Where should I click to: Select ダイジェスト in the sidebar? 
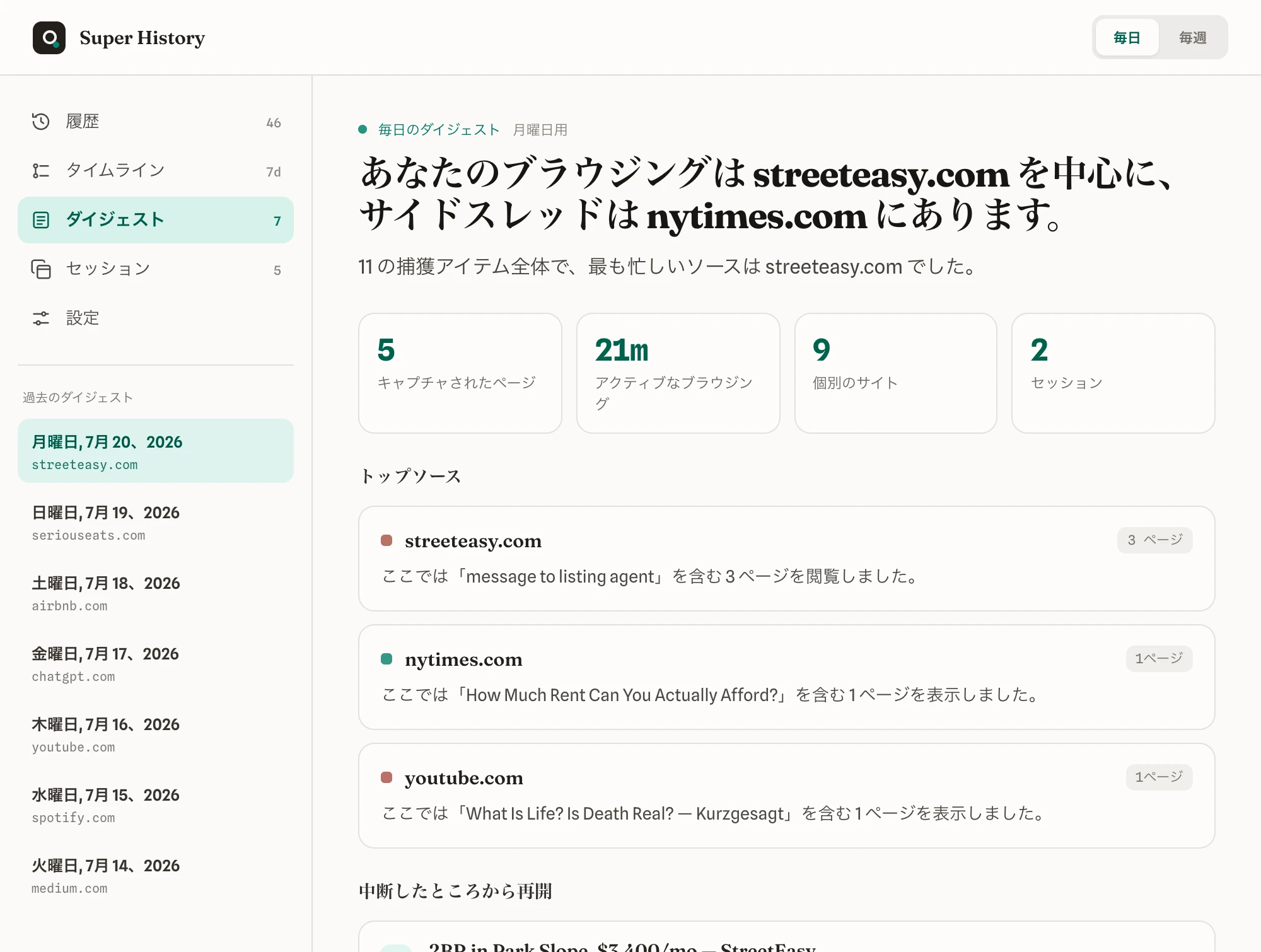[x=156, y=220]
